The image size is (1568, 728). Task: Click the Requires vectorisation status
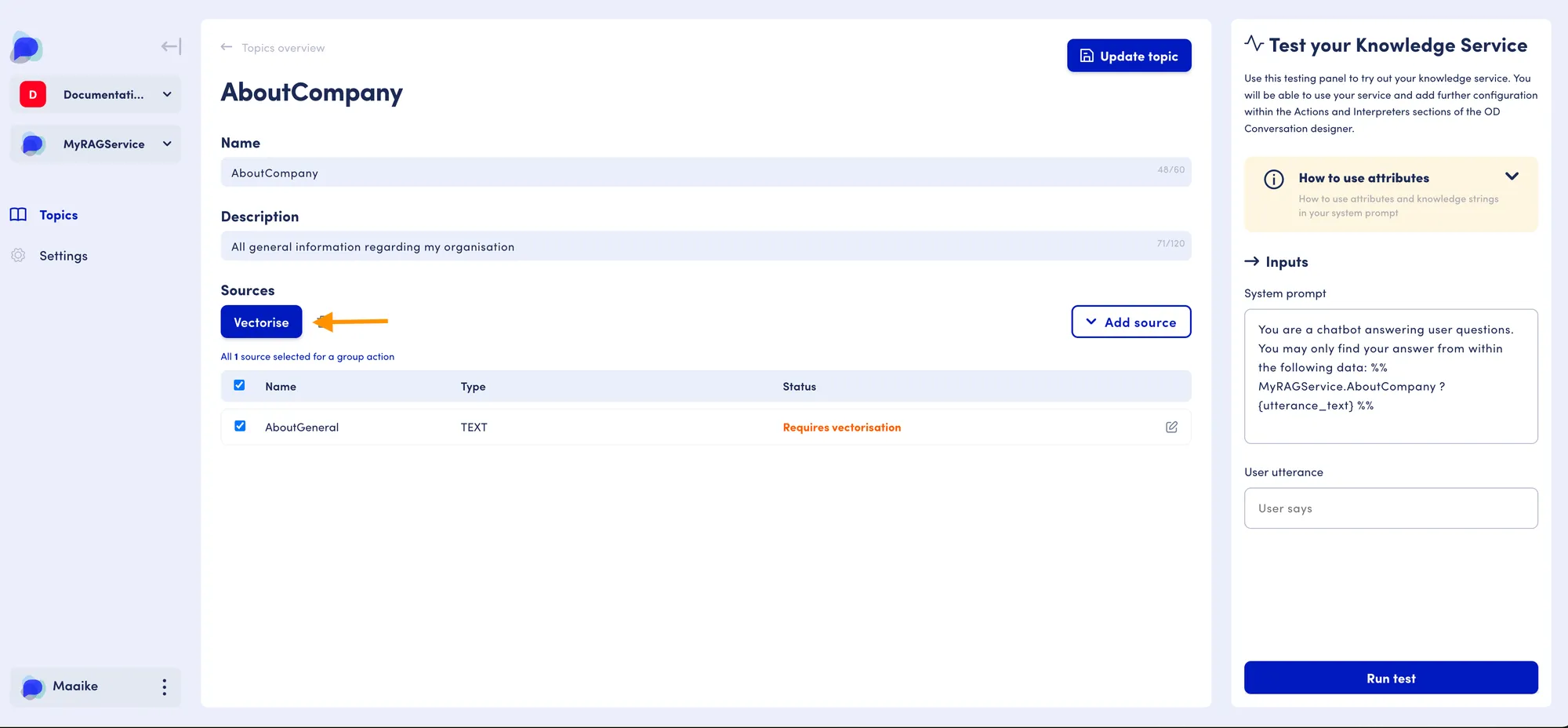pyautogui.click(x=842, y=428)
